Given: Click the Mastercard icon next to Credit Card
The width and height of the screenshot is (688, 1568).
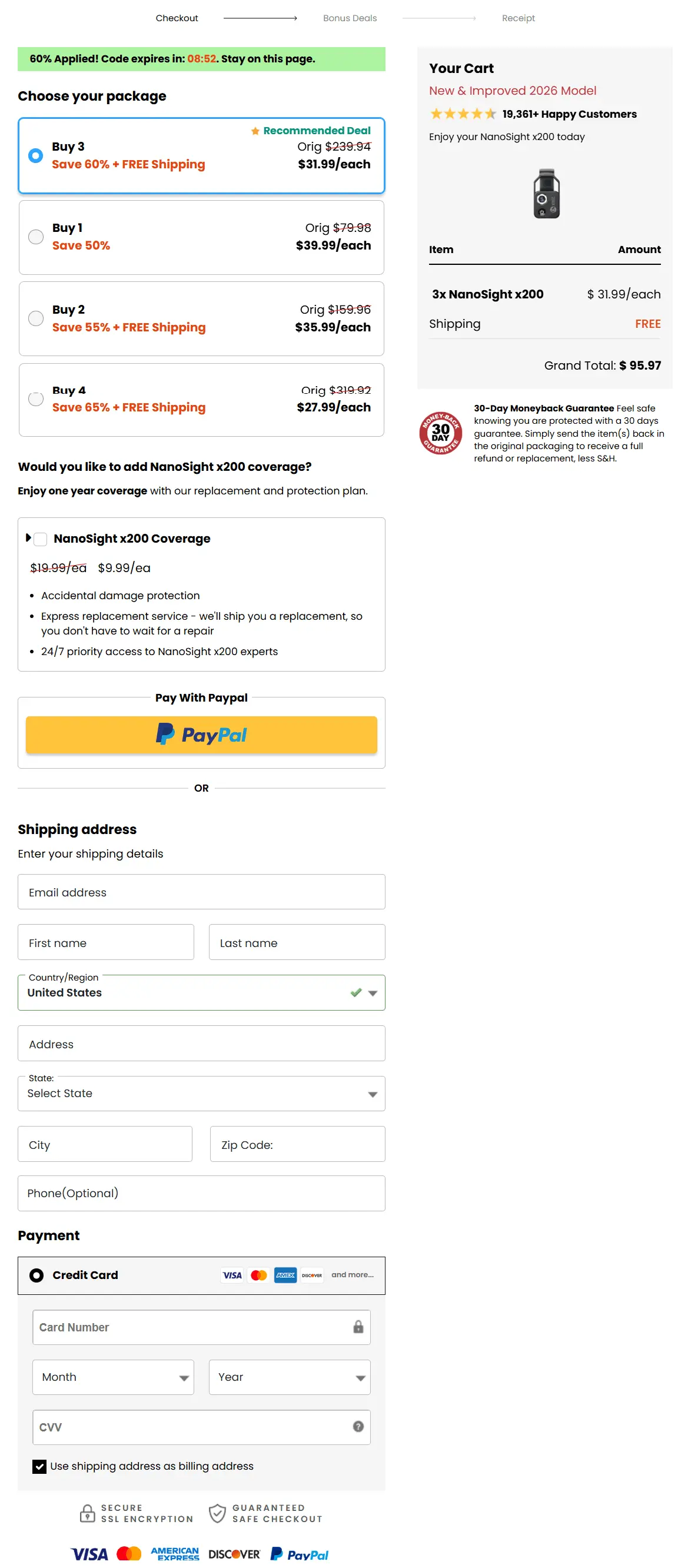Looking at the screenshot, I should coord(259,1275).
